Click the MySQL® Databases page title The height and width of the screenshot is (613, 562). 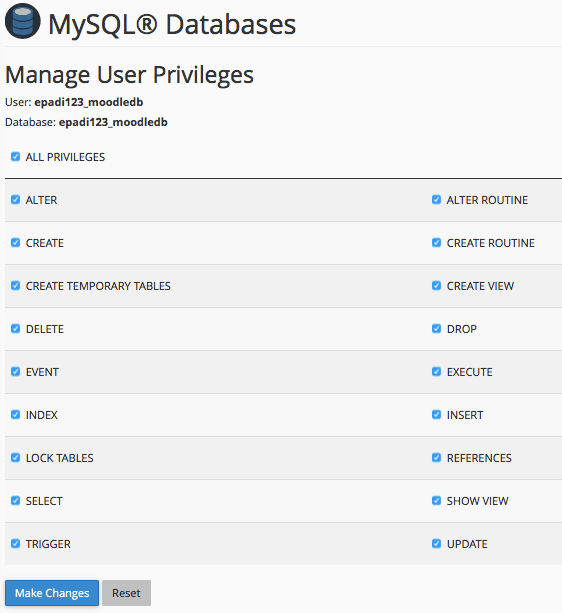pos(172,24)
